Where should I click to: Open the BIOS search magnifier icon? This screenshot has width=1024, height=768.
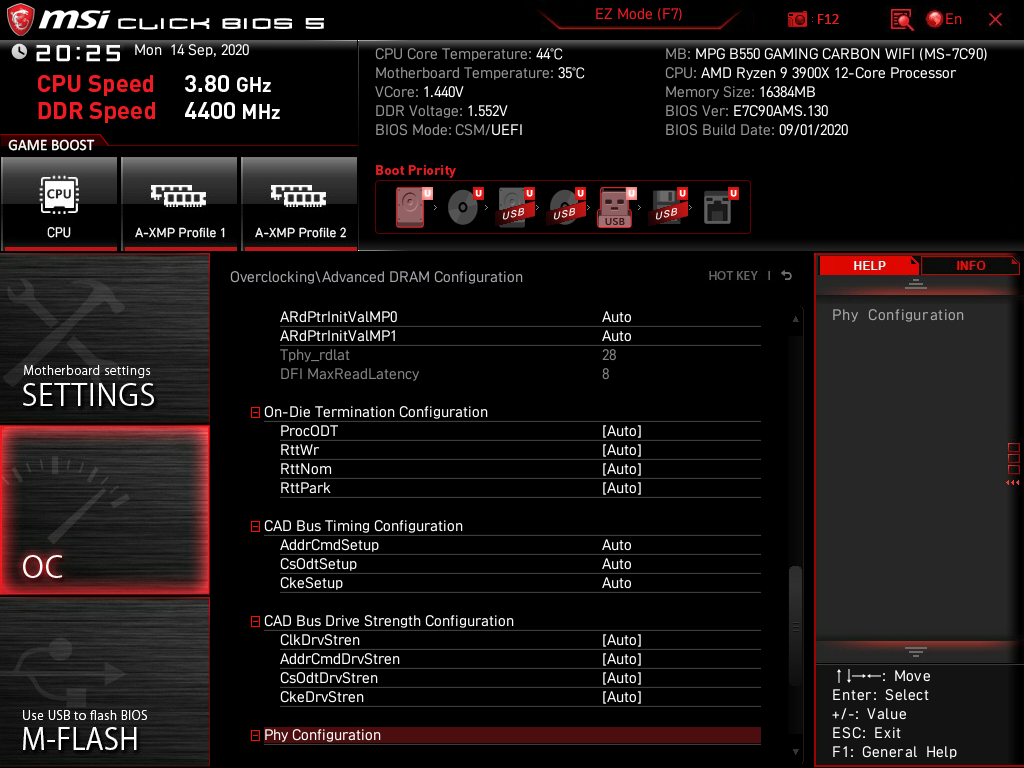point(902,20)
